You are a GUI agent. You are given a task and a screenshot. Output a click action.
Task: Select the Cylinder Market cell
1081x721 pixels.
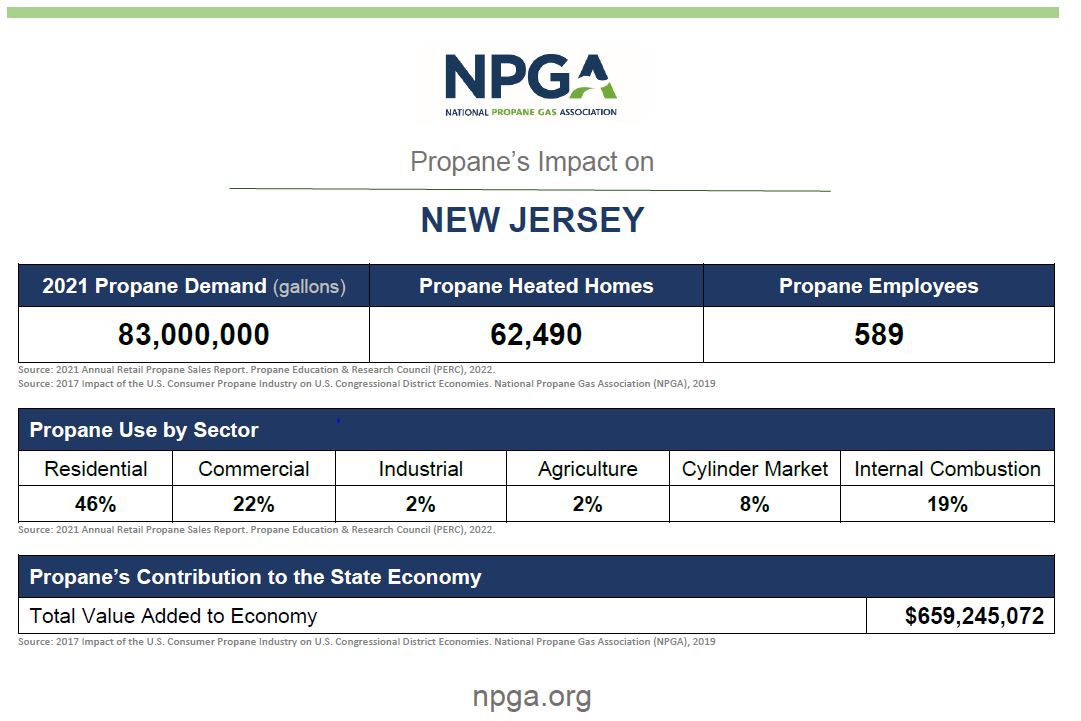pyautogui.click(x=755, y=469)
